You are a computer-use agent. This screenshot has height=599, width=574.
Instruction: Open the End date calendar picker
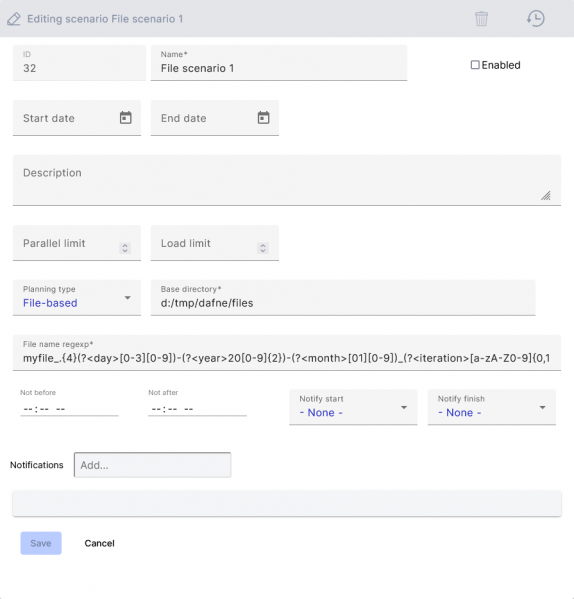click(x=263, y=118)
